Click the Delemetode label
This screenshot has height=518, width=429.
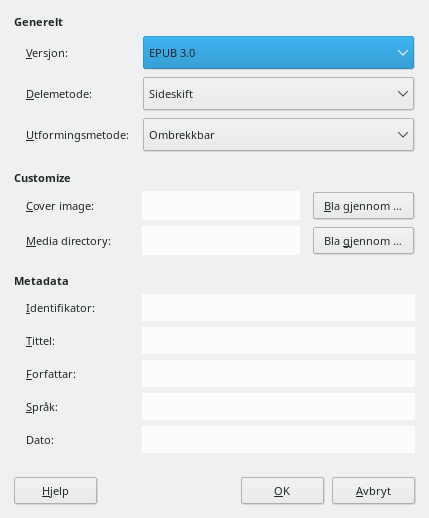(x=59, y=94)
